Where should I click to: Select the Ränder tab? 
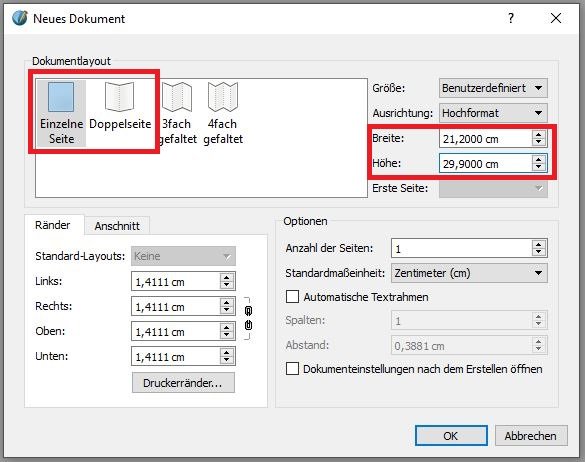coord(53,225)
